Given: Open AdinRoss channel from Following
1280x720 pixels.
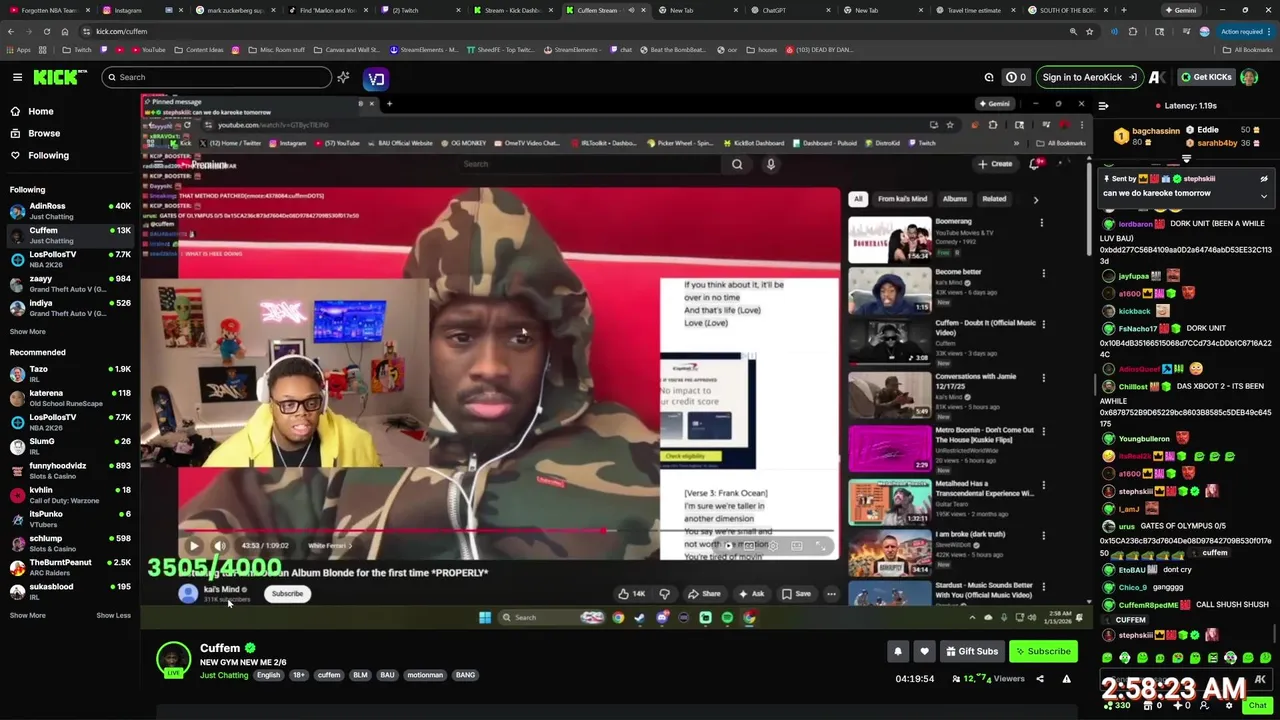Looking at the screenshot, I should (68, 211).
